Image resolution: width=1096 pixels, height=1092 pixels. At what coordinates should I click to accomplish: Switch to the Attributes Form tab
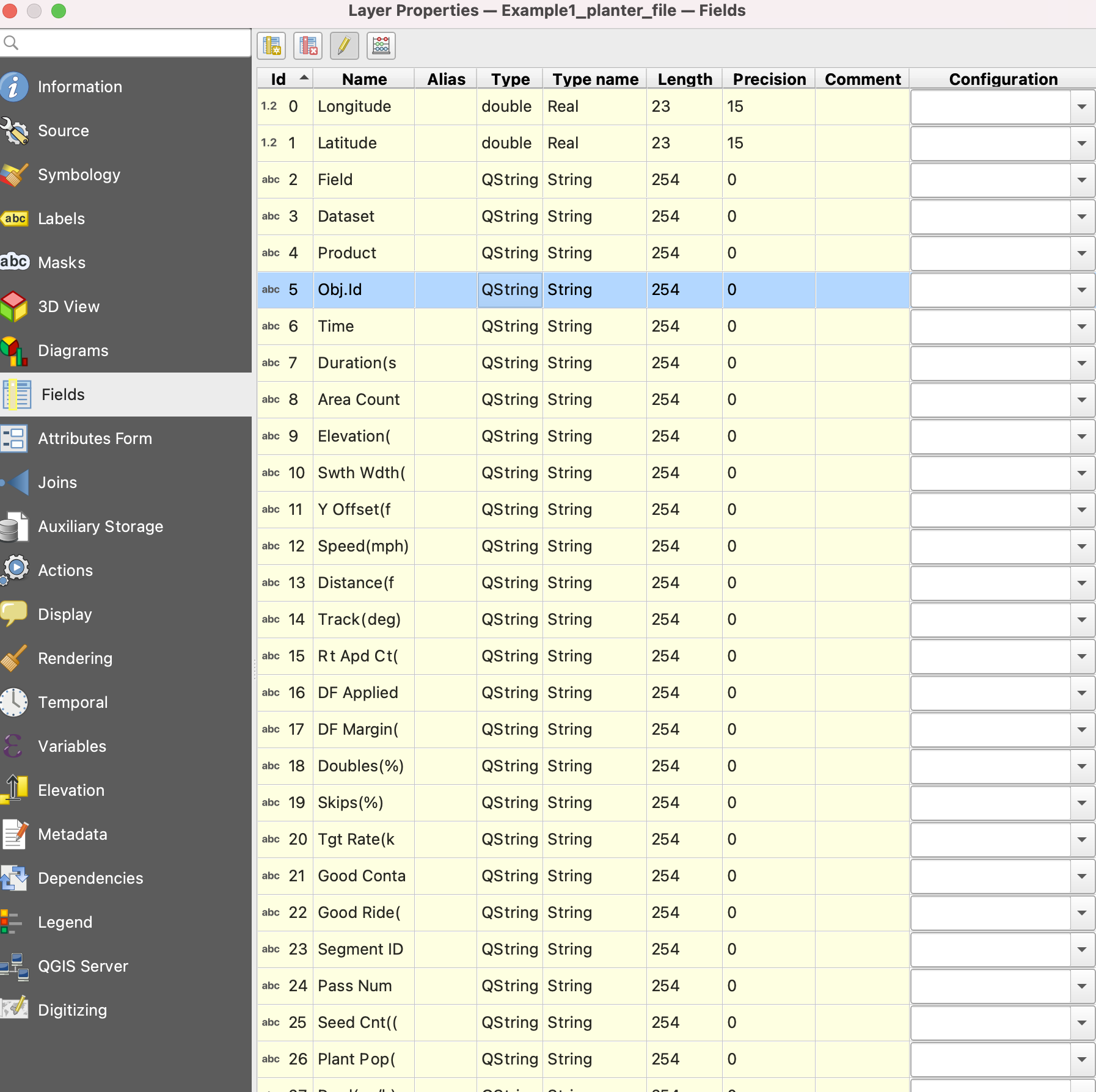tap(95, 439)
